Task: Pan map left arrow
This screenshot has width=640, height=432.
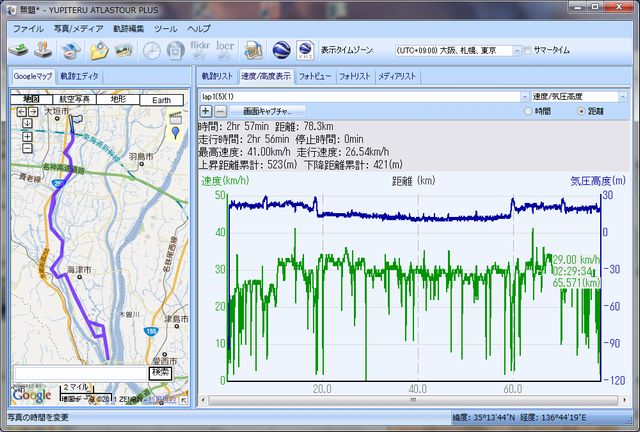Action: [22, 111]
